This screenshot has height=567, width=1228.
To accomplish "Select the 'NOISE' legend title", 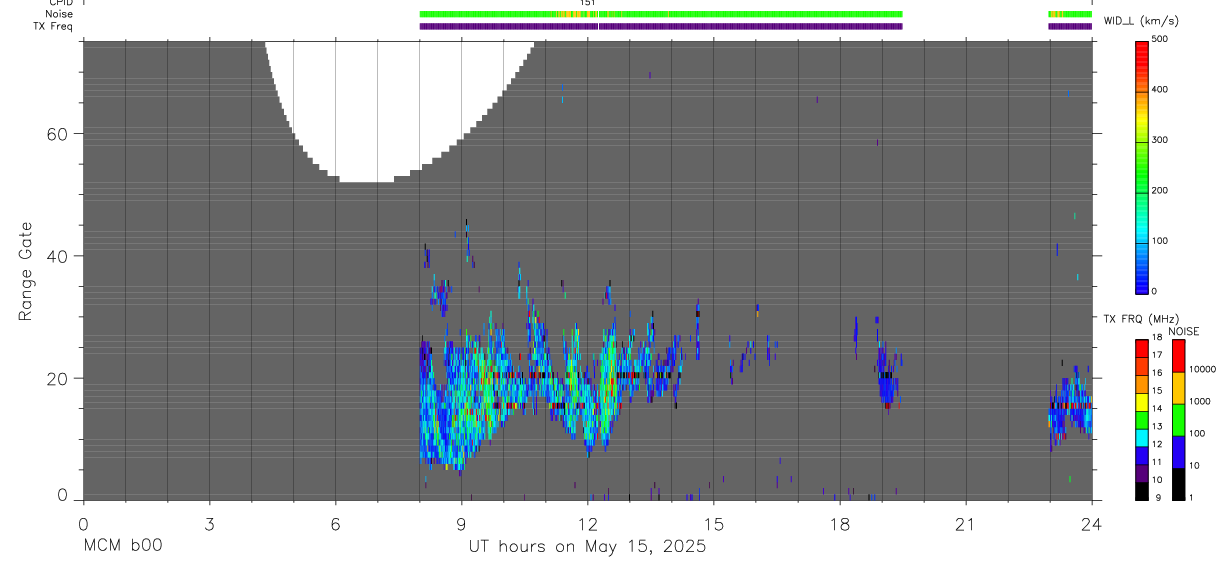I will (x=1185, y=332).
